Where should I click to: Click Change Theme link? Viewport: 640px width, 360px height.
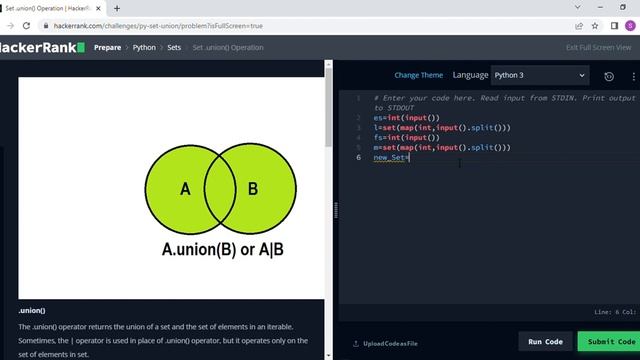[x=418, y=75]
